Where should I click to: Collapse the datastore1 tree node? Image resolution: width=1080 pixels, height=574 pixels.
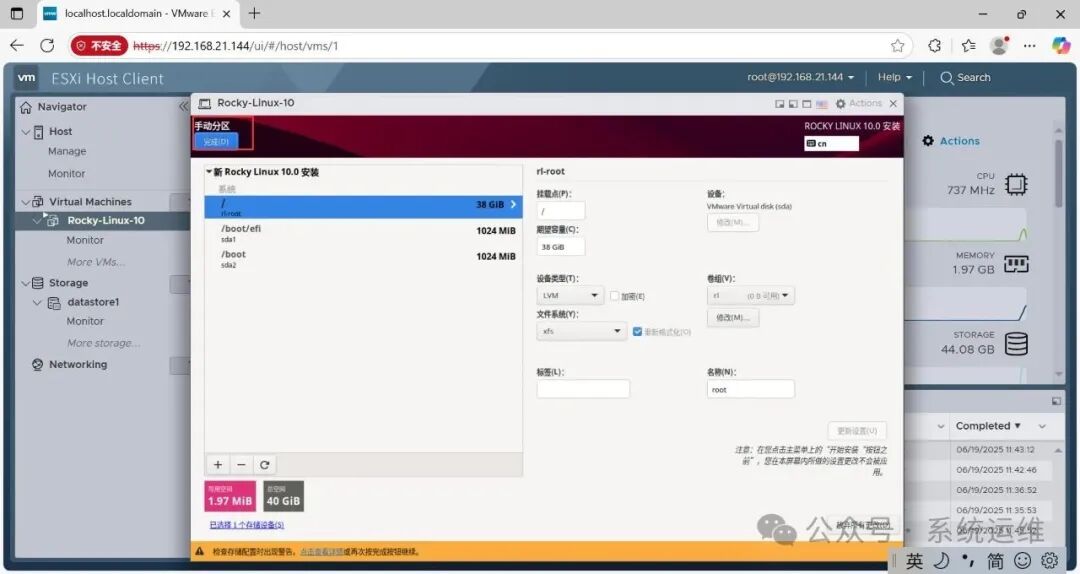tap(38, 303)
